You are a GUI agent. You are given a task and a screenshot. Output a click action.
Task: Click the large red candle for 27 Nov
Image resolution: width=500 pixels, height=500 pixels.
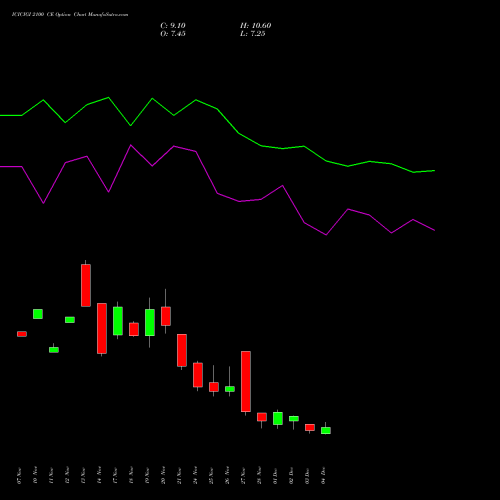[x=246, y=382]
